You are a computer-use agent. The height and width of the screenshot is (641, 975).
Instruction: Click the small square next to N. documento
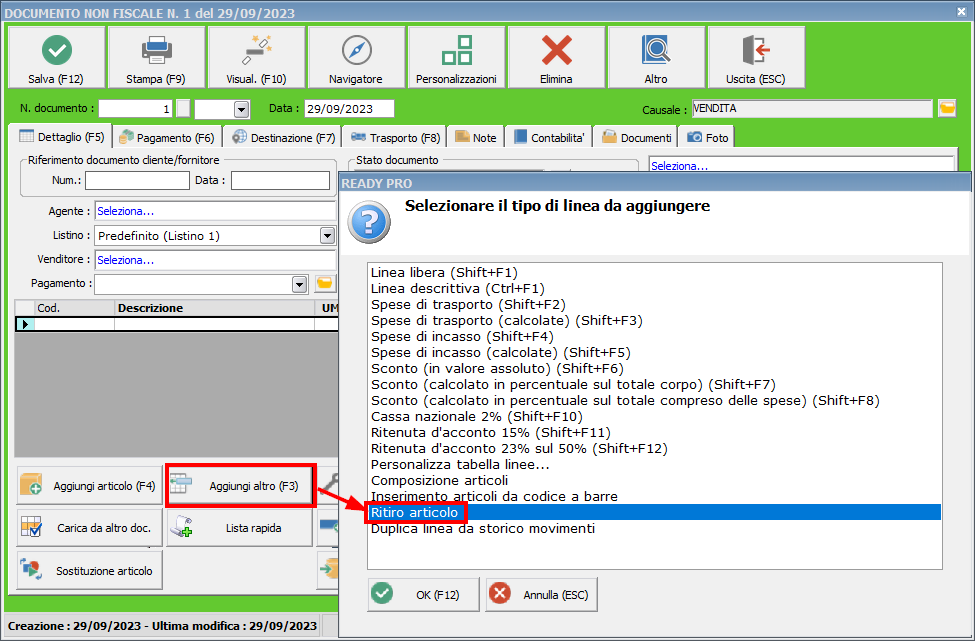183,109
